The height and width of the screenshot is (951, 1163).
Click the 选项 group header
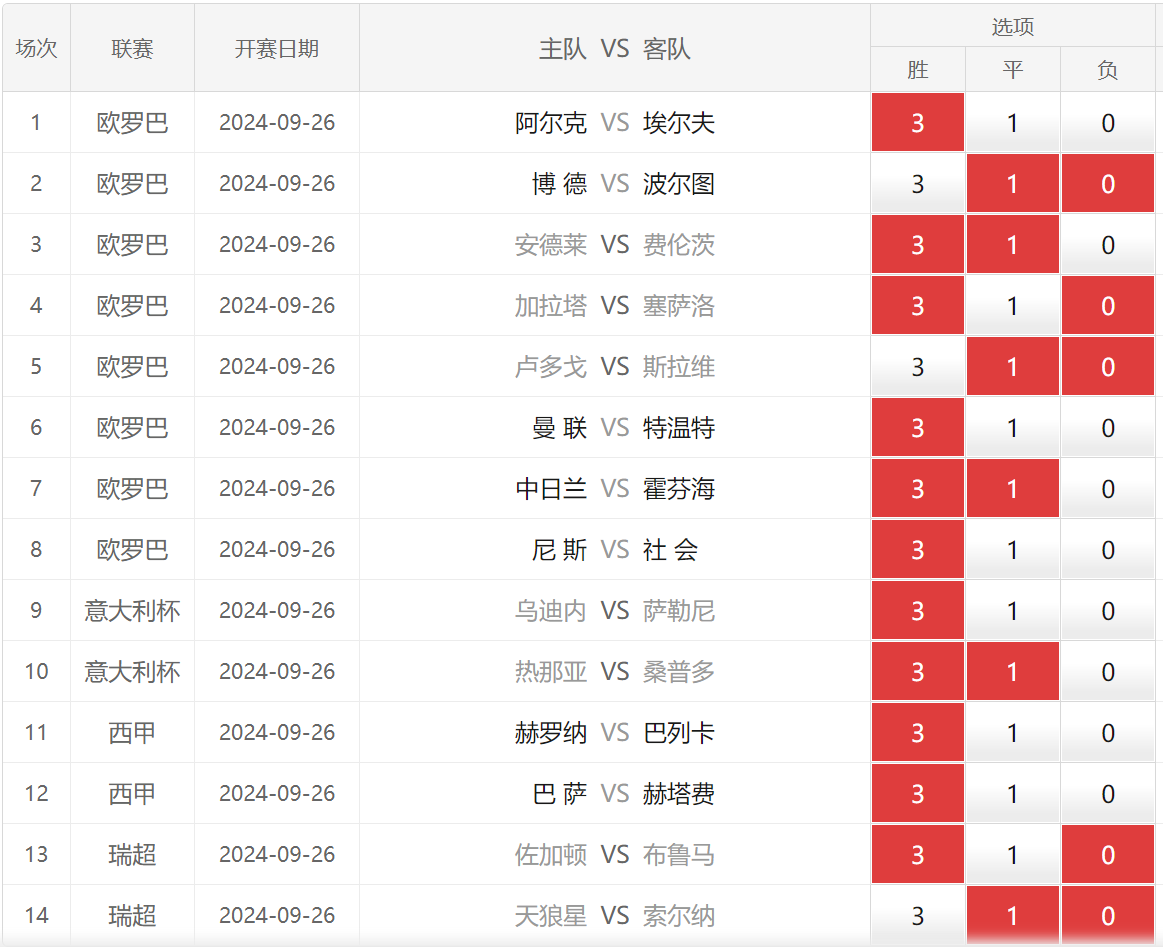click(x=1012, y=27)
